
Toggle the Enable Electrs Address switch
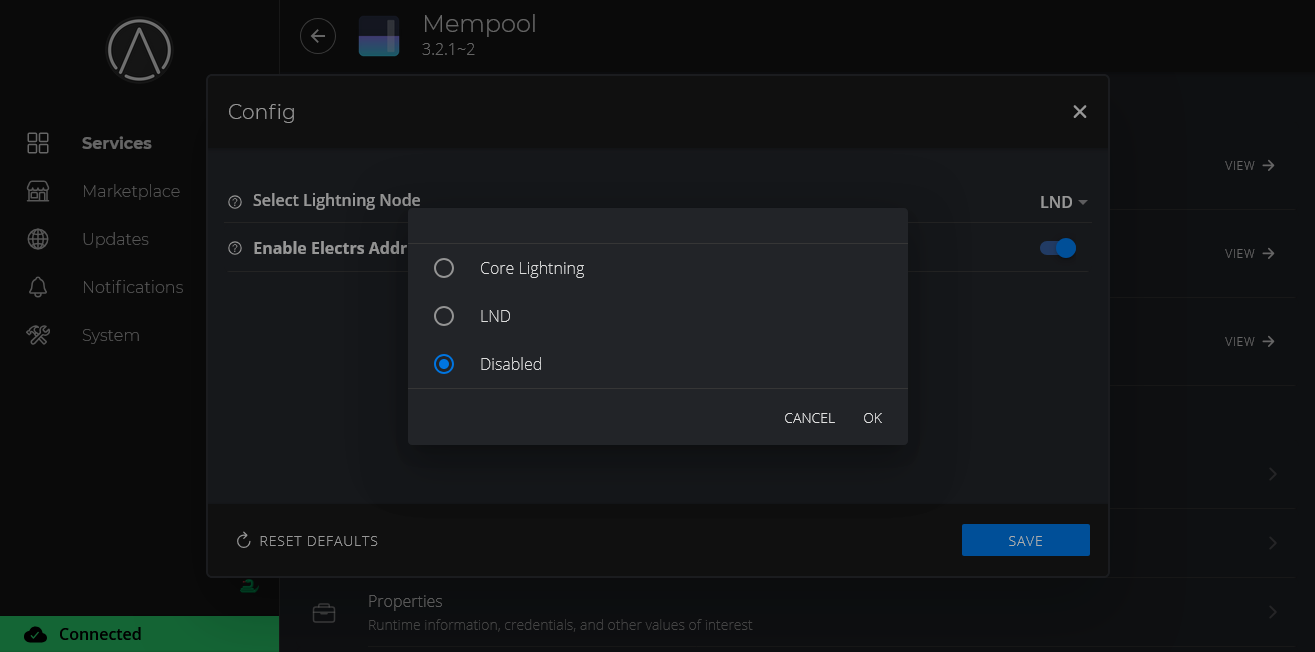tap(1058, 248)
